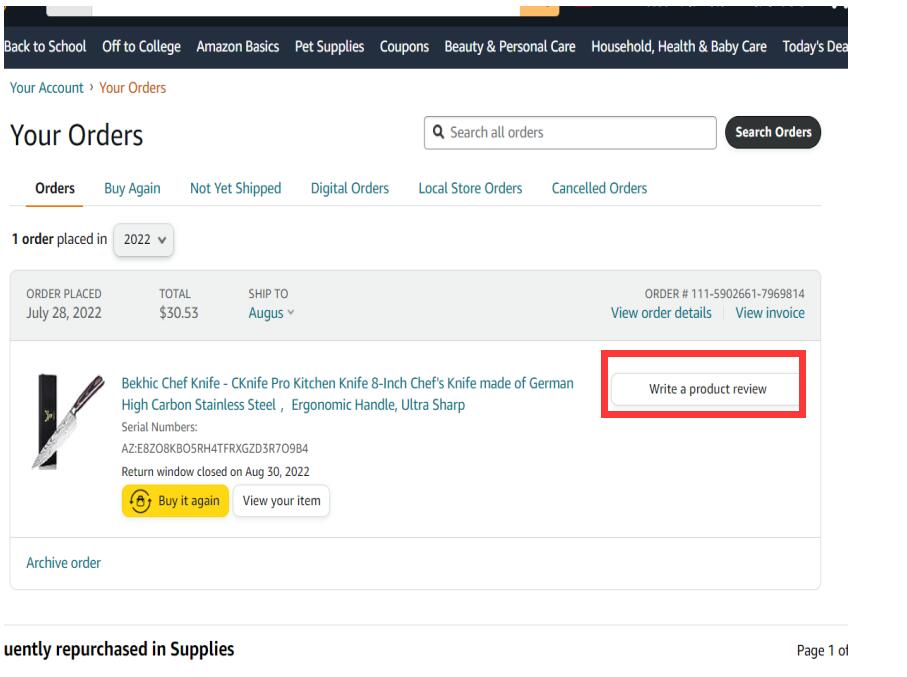
Task: Click the chef knife product thumbnail
Action: pyautogui.click(x=68, y=421)
